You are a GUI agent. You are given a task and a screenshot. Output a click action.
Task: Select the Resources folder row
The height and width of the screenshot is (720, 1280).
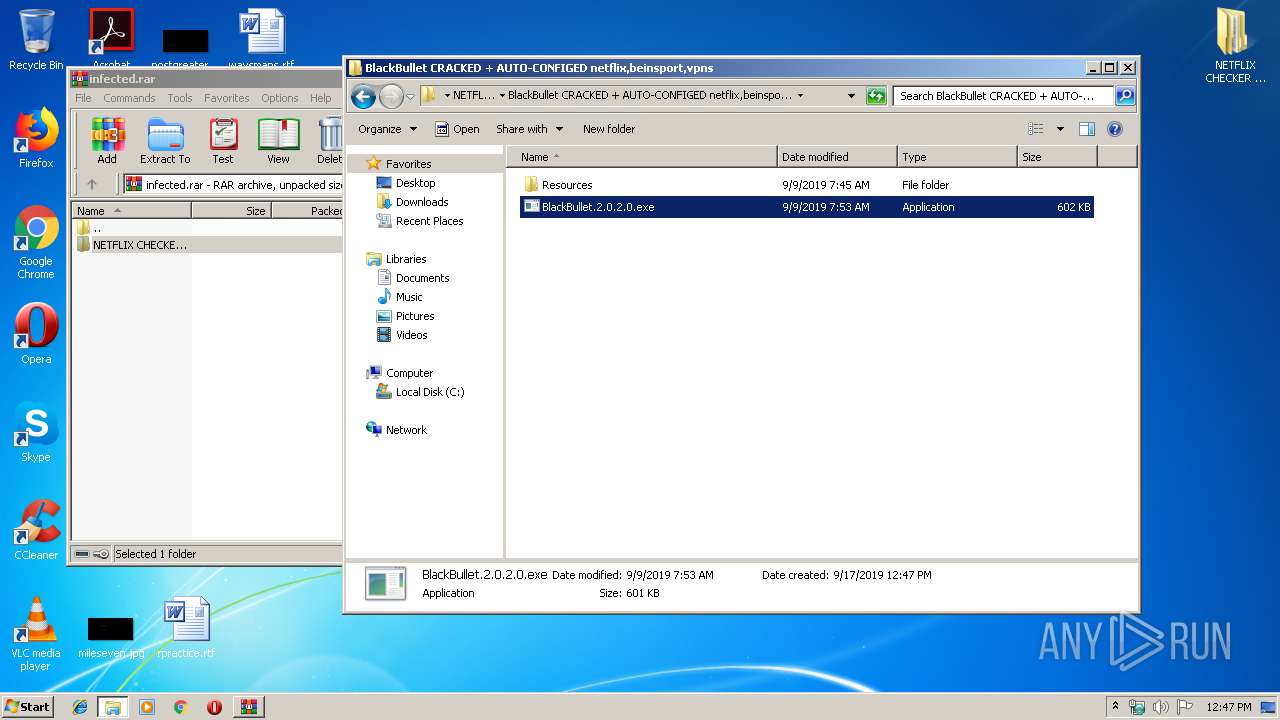click(x=806, y=185)
